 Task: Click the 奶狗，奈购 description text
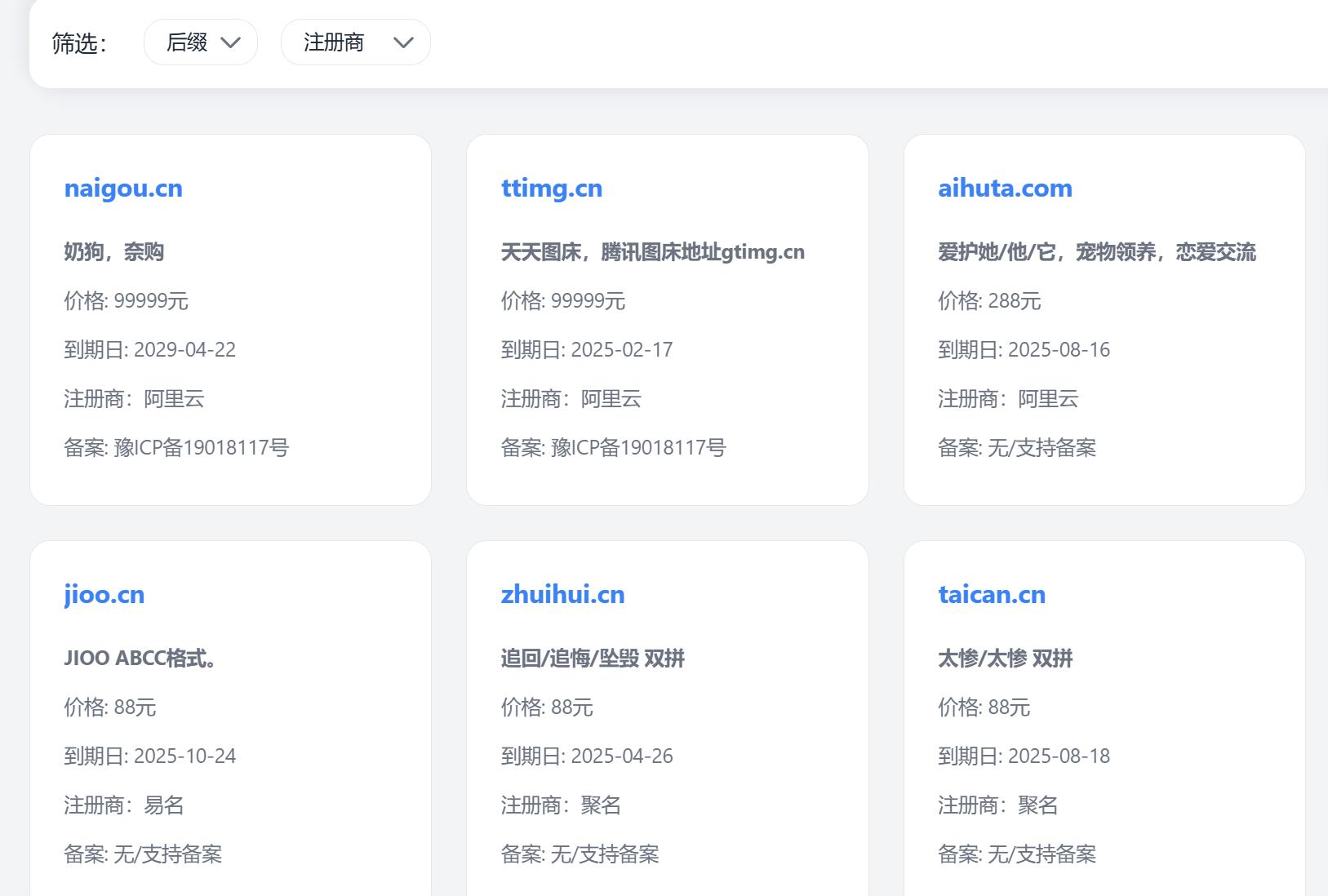[114, 252]
